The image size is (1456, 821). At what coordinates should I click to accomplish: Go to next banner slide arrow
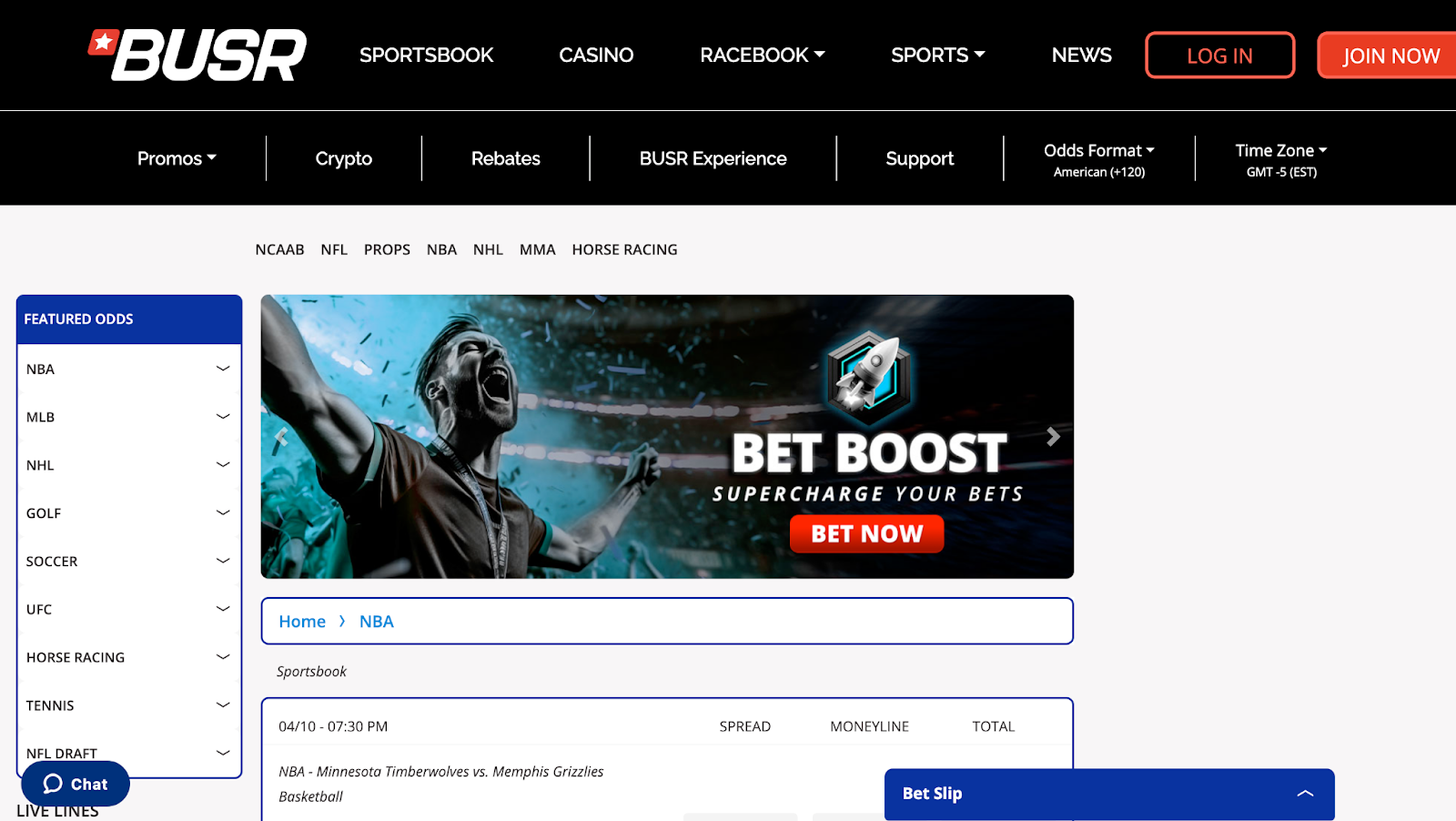(1053, 437)
